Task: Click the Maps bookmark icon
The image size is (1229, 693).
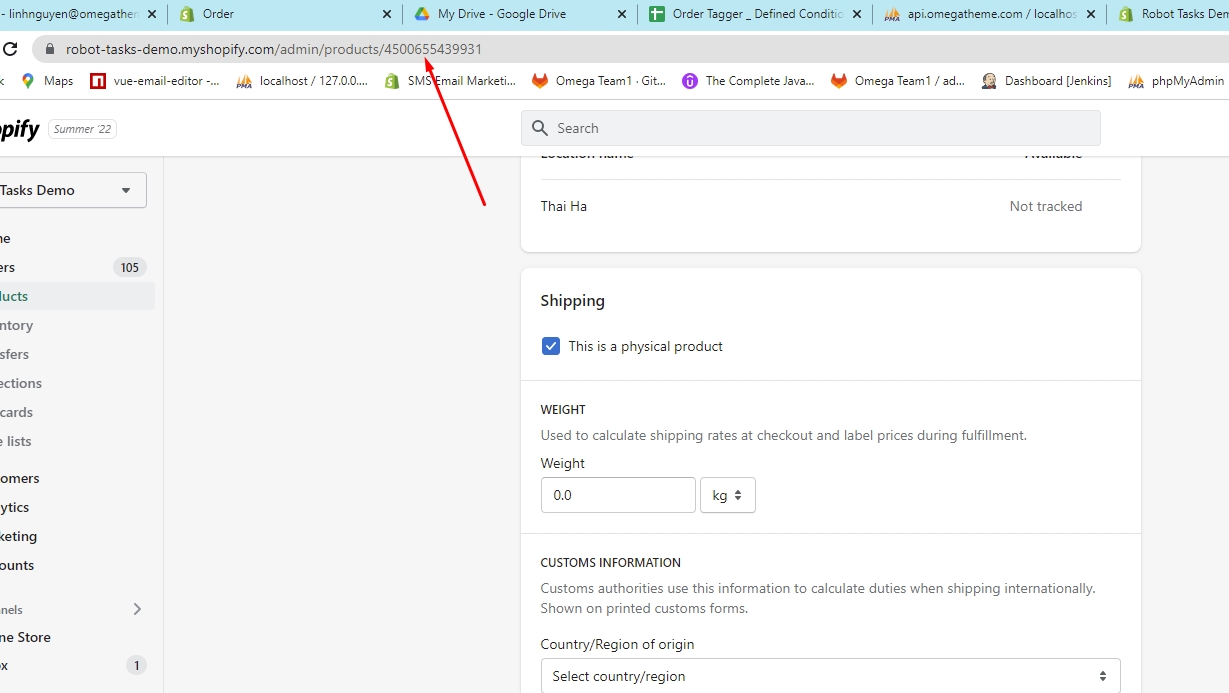Action: pos(27,81)
